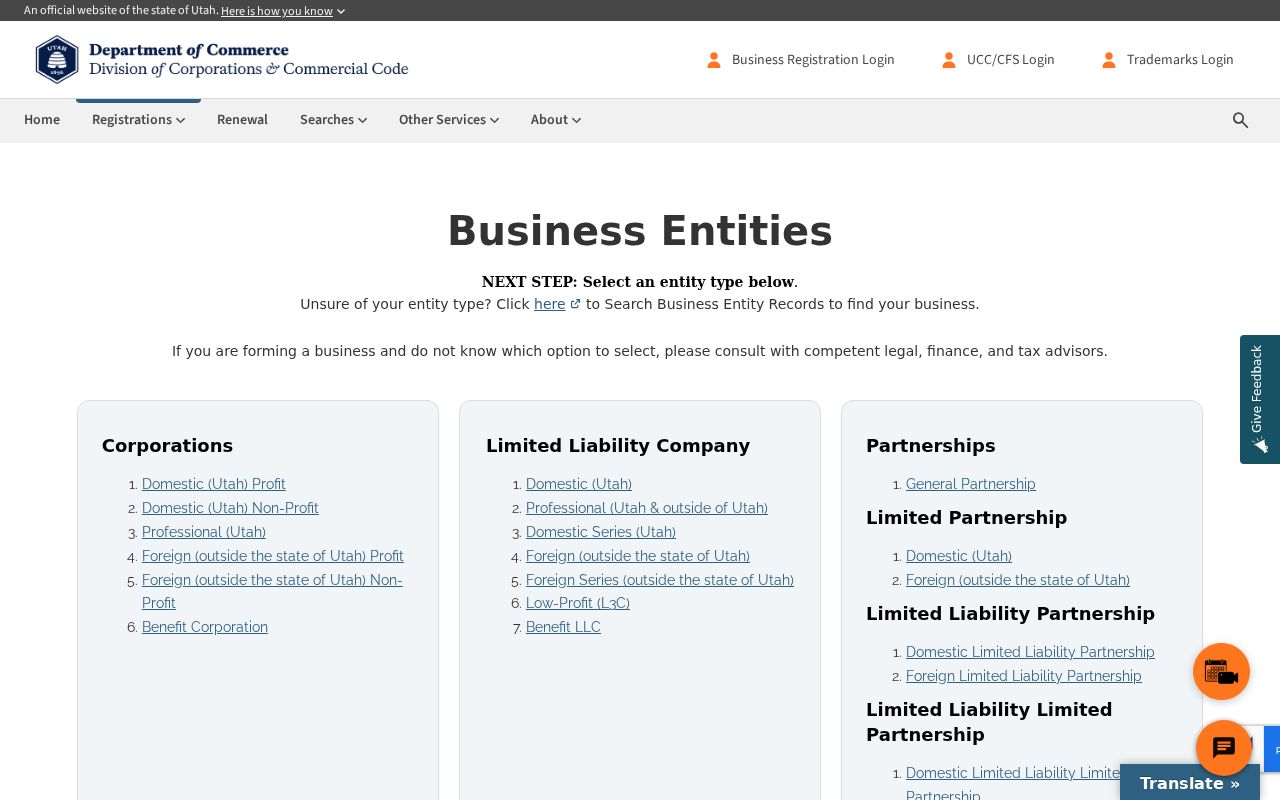Go to the Home menu item
Viewport: 1280px width, 800px height.
[42, 120]
